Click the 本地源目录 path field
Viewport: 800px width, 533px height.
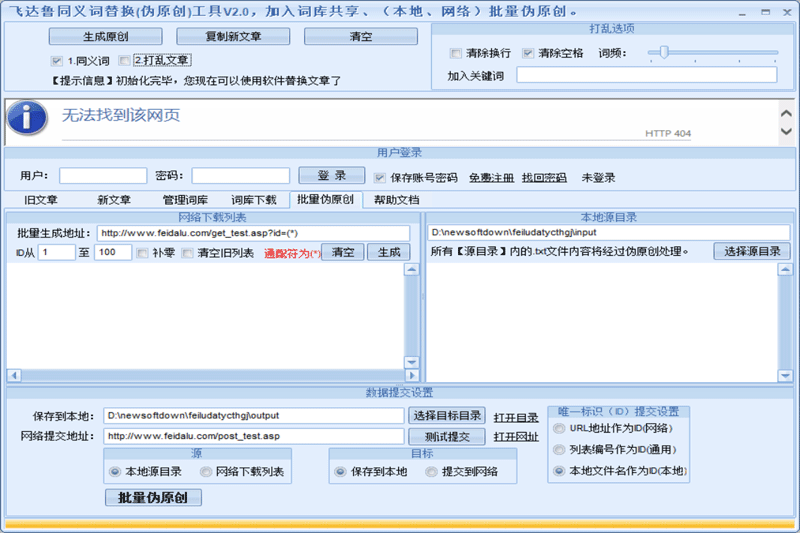click(608, 233)
